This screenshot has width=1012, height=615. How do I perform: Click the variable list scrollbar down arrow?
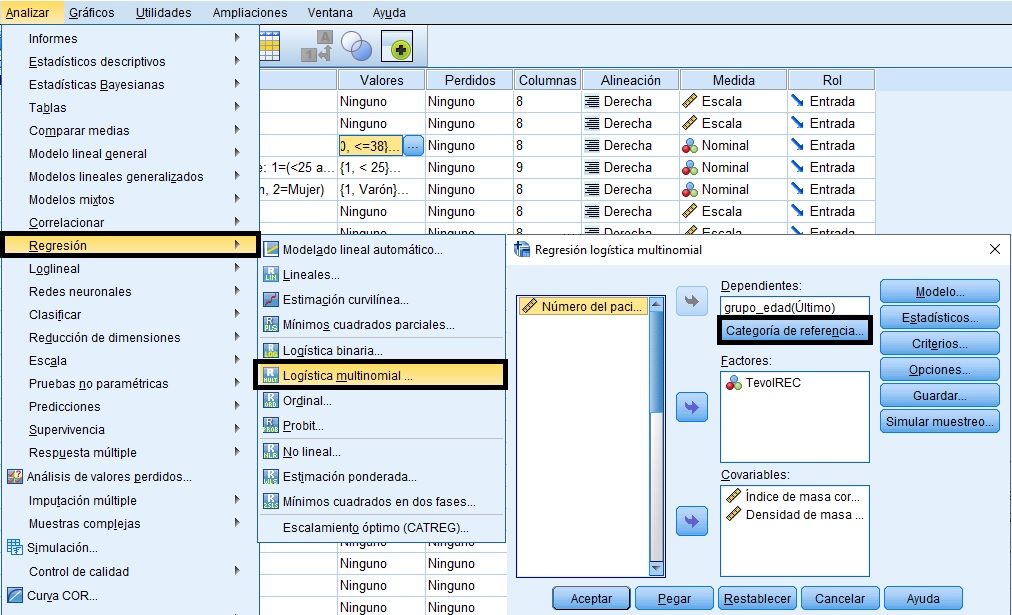click(x=657, y=568)
